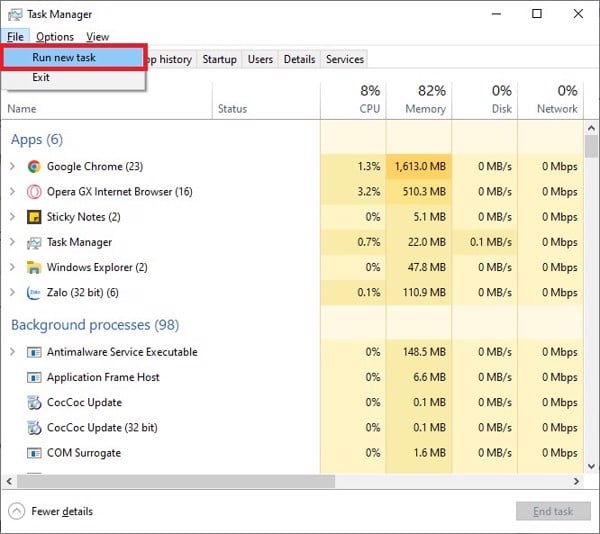The width and height of the screenshot is (600, 534).
Task: Select the Zalo (32 bit) (6) name
Action: coord(83,293)
